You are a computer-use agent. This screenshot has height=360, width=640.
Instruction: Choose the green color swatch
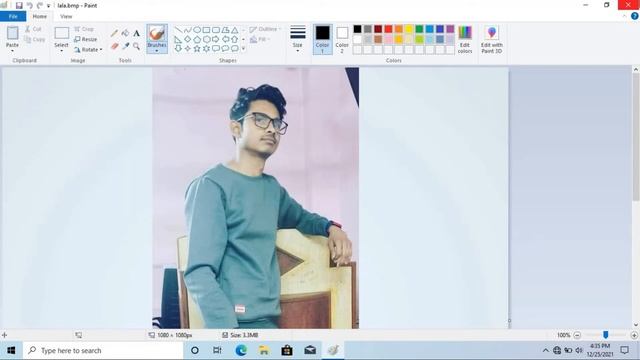coord(419,29)
